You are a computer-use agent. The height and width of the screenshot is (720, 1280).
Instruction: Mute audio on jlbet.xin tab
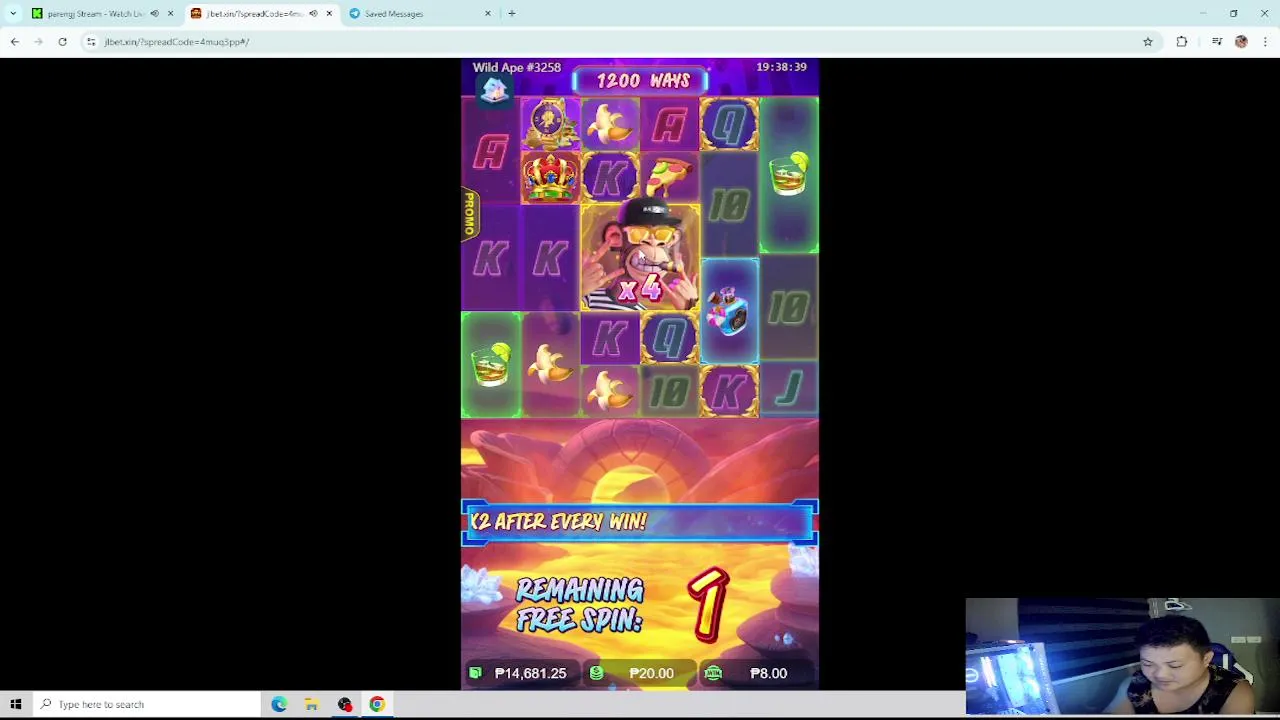[313, 14]
